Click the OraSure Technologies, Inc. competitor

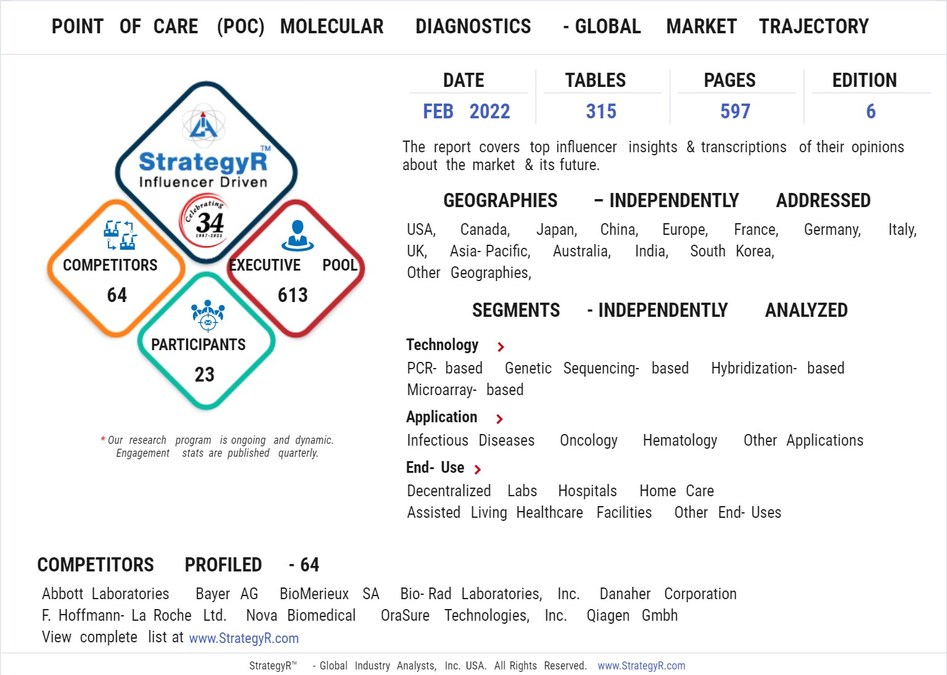[474, 616]
